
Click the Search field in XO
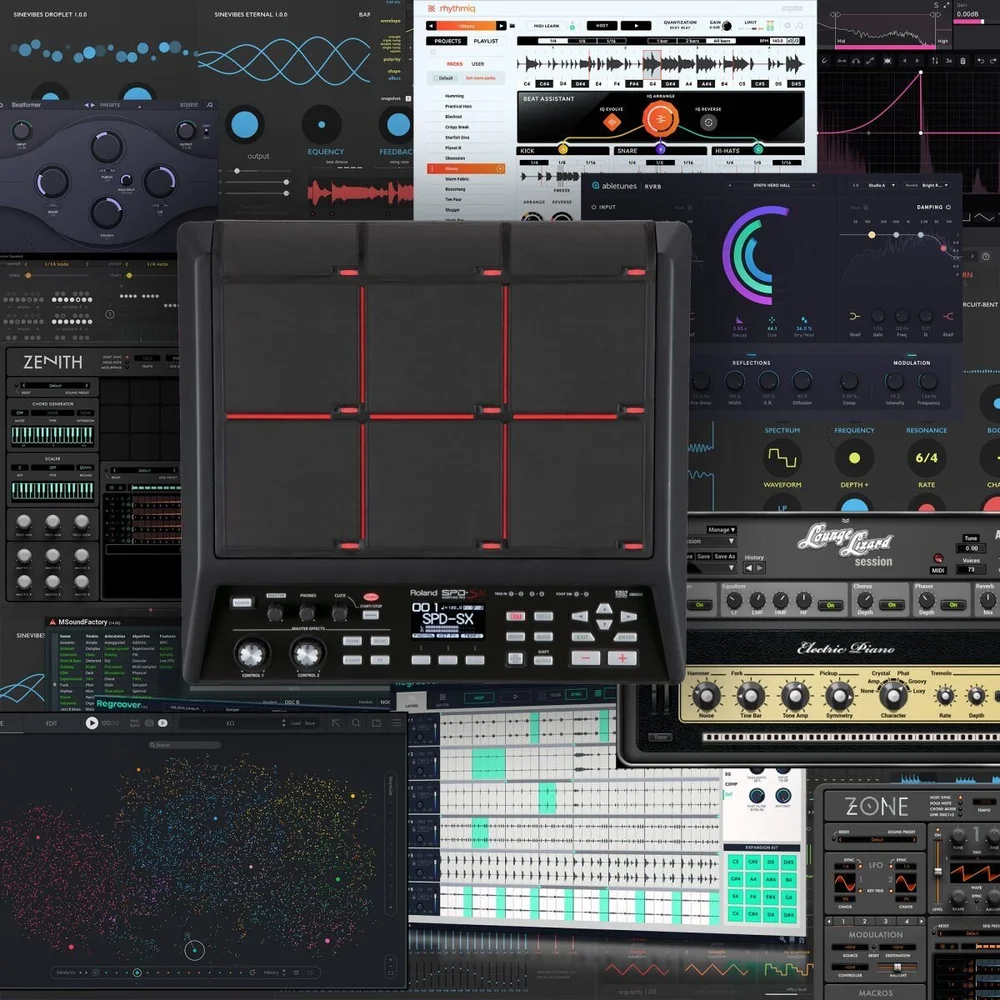point(185,745)
